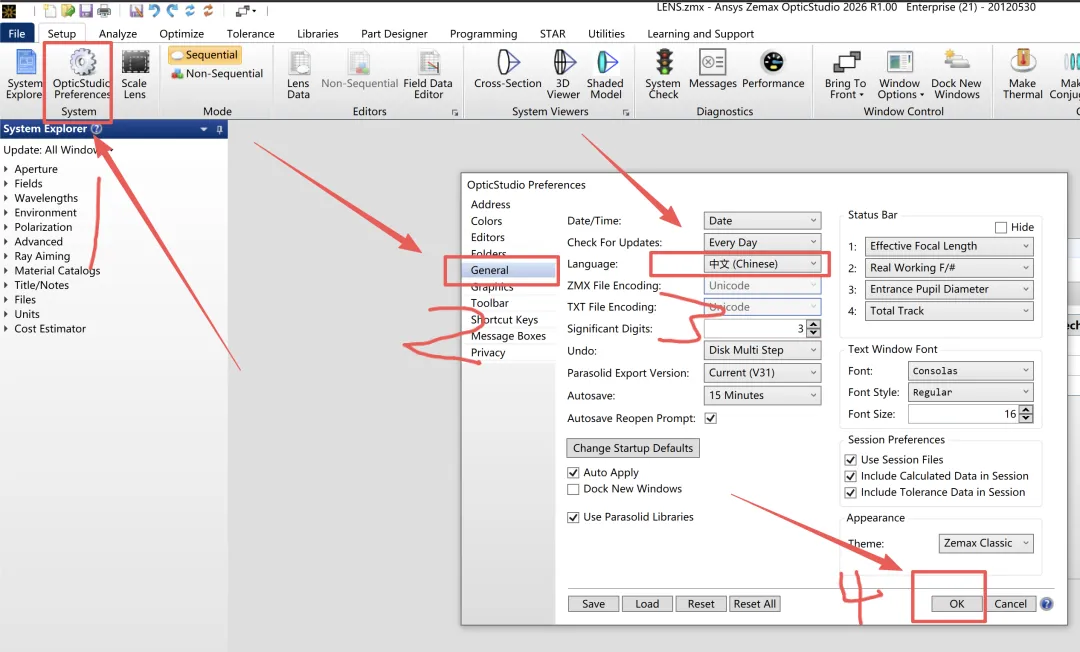1080x652 pixels.
Task: Enable Dock New Windows checkbox in preferences
Action: tap(573, 489)
